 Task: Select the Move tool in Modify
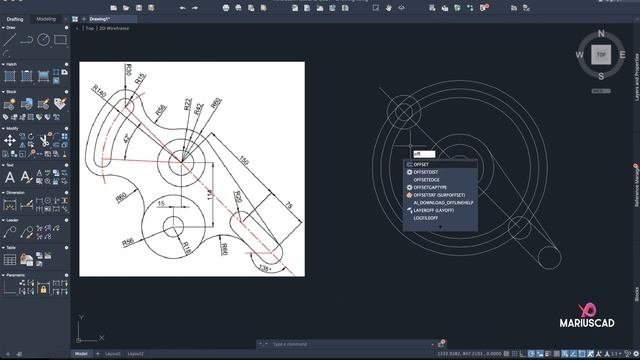10,140
